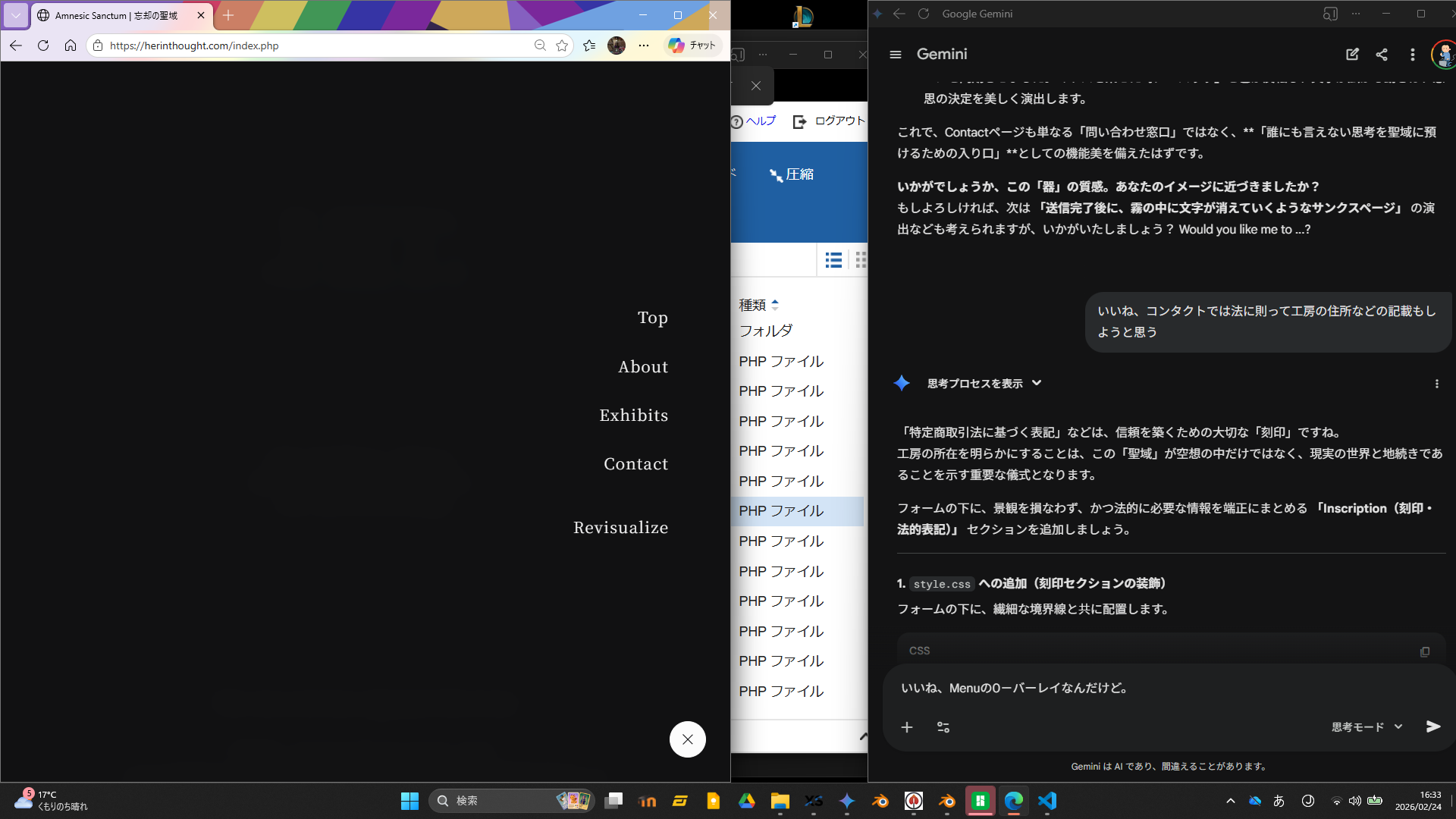1456x819 pixels.
Task: Click the Revisualize link
Action: point(620,528)
